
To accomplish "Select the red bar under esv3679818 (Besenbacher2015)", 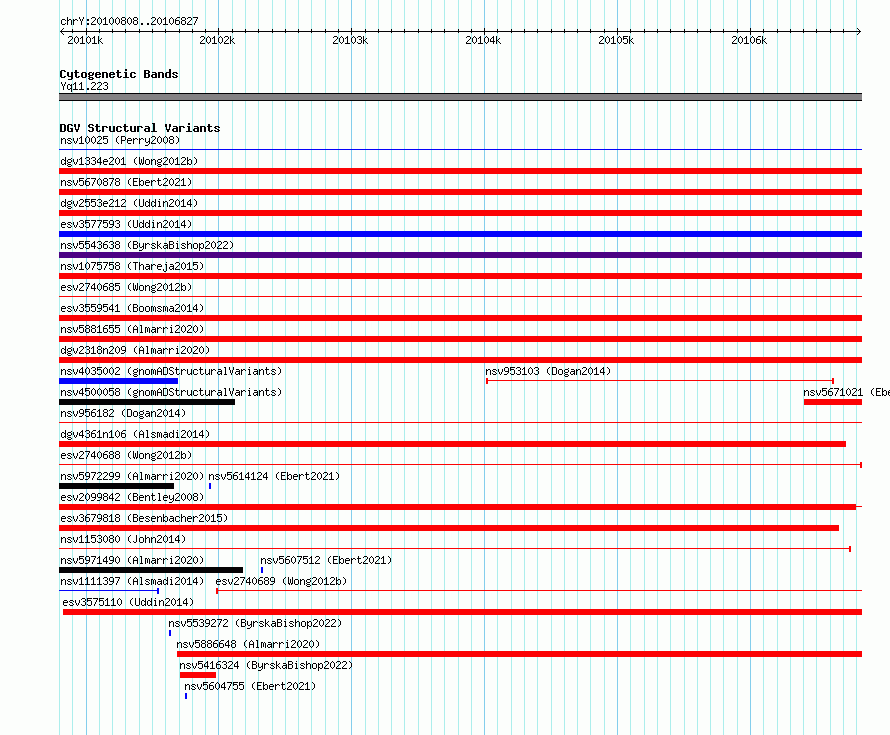I will [449, 528].
